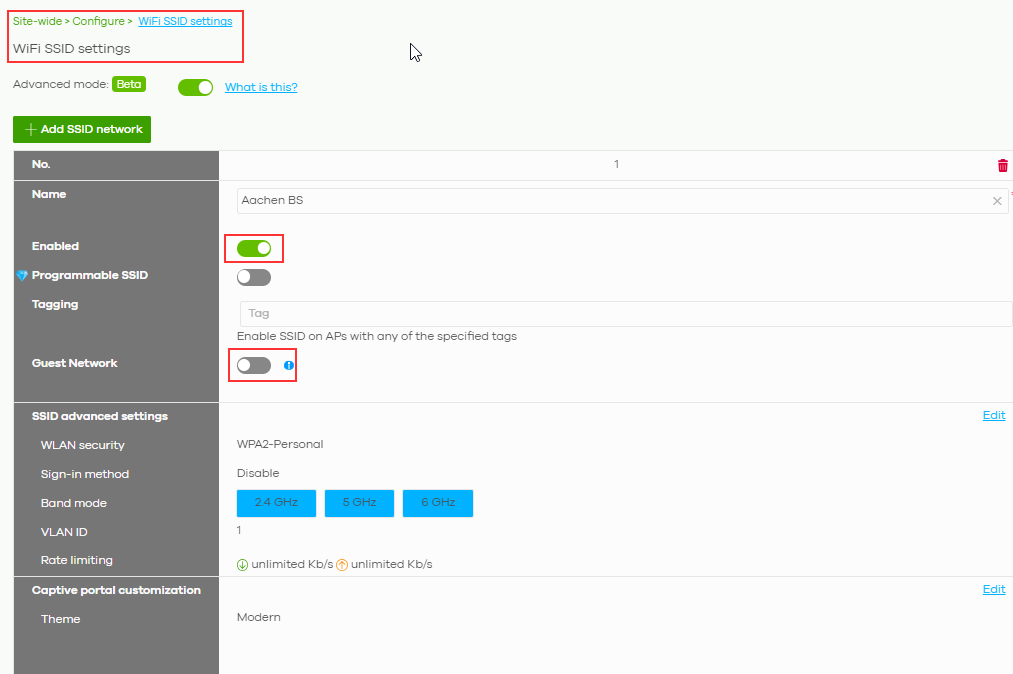Open the "What is this?" help link
1013x674 pixels.
[261, 88]
